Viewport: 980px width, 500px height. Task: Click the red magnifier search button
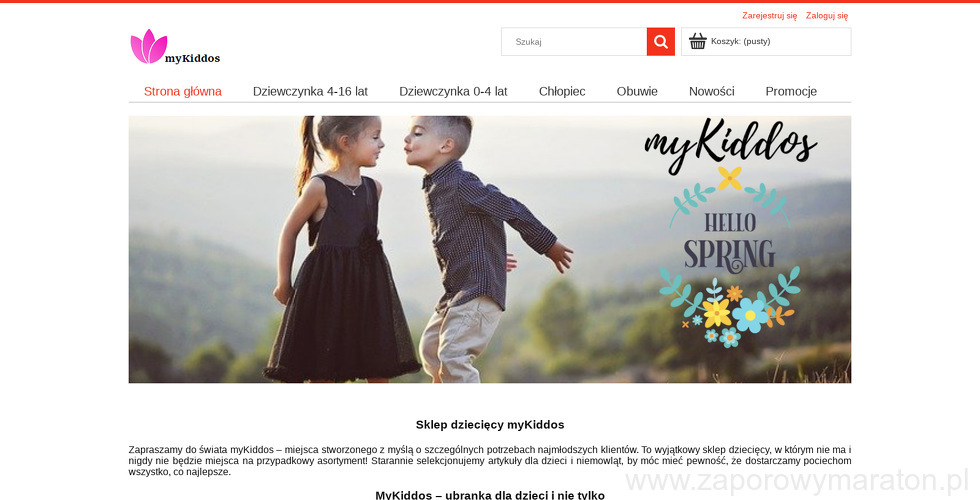[x=661, y=42]
